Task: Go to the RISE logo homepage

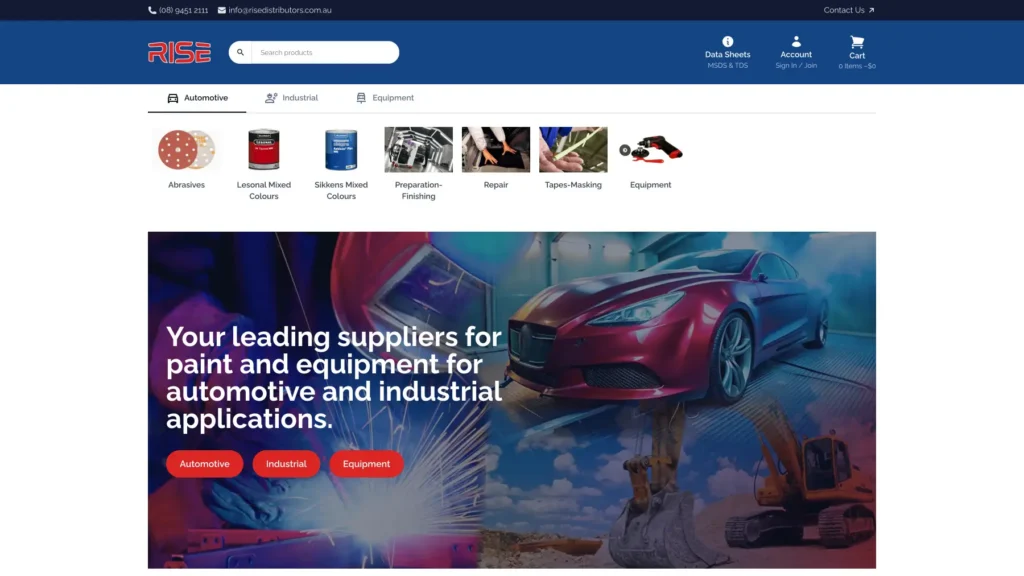Action: coord(180,52)
